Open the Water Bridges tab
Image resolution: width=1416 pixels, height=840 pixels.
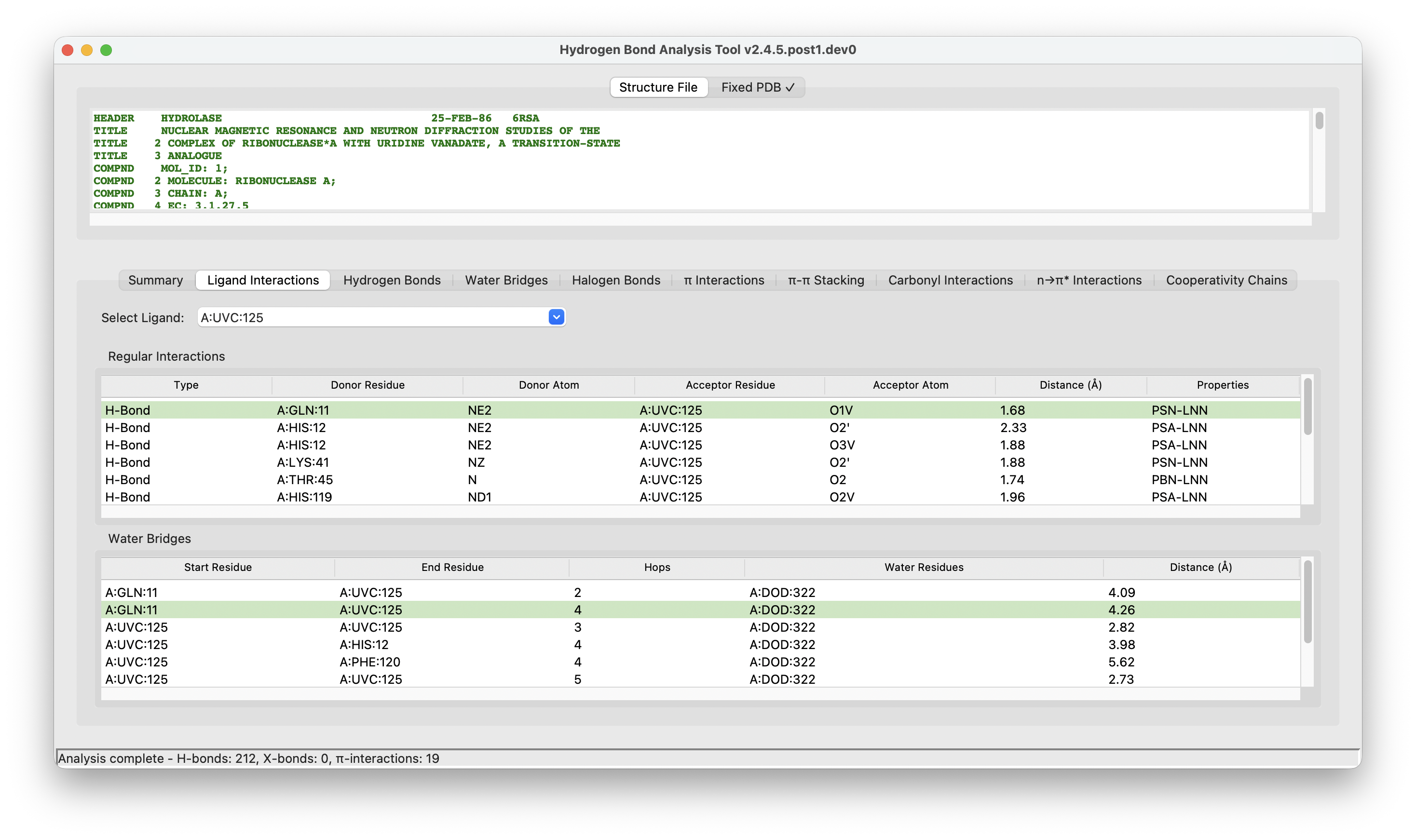(x=506, y=280)
